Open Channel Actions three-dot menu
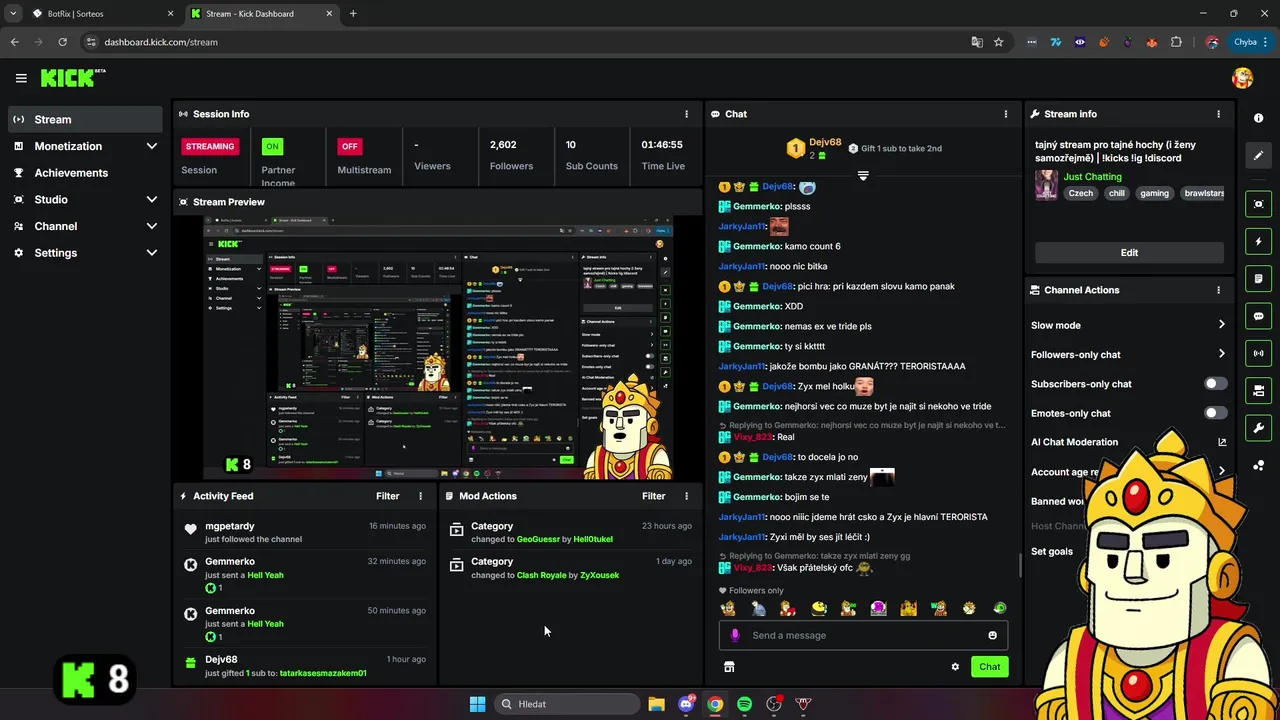 (1218, 290)
